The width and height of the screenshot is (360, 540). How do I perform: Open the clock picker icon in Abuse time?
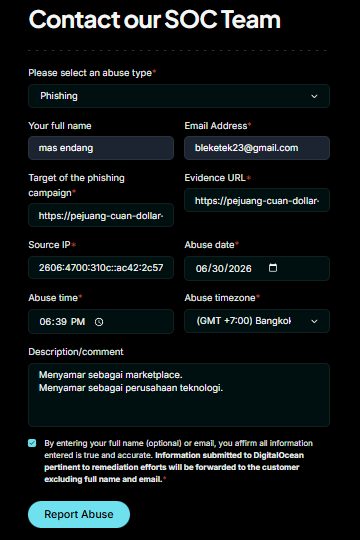pos(99,322)
